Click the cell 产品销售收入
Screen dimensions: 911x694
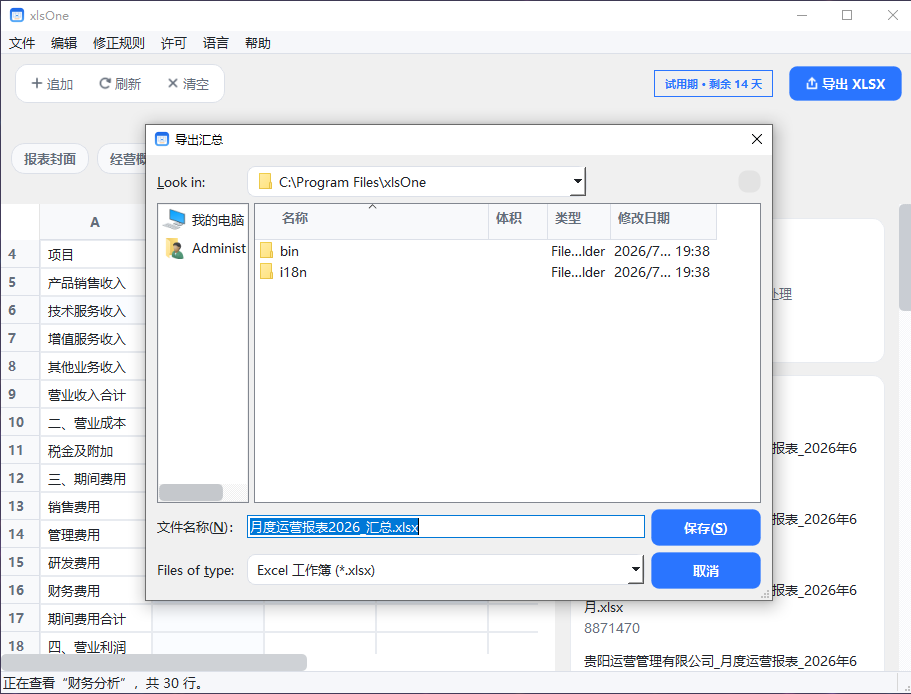93,282
